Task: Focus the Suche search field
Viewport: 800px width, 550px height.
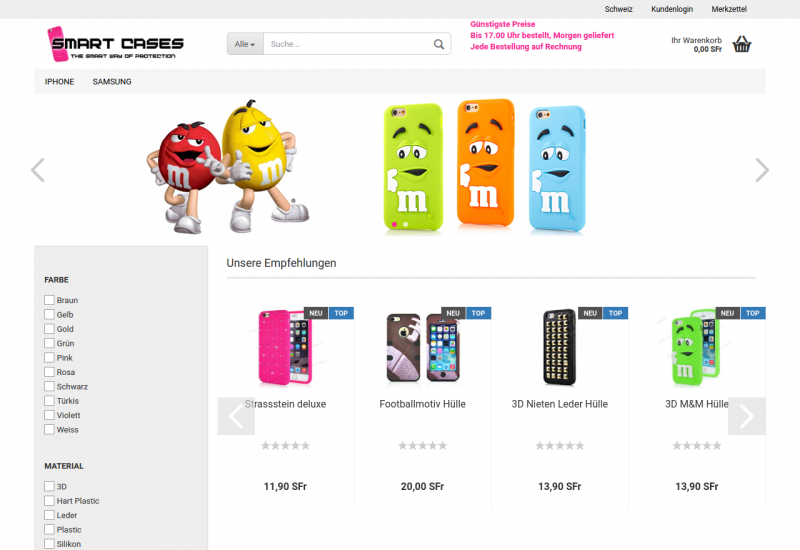Action: point(347,44)
